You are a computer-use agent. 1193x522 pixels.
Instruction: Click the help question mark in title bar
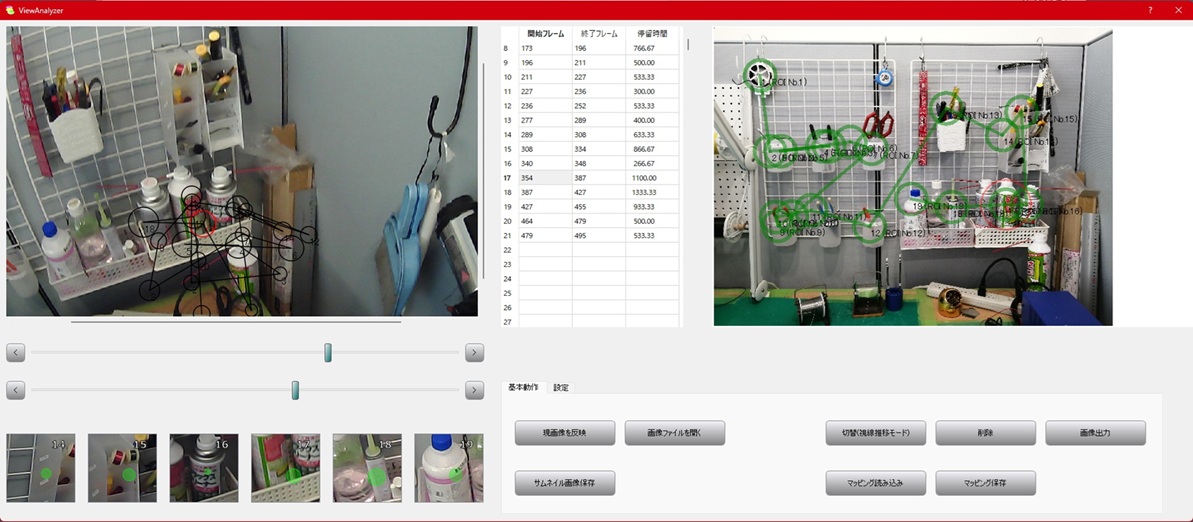pyautogui.click(x=1150, y=10)
